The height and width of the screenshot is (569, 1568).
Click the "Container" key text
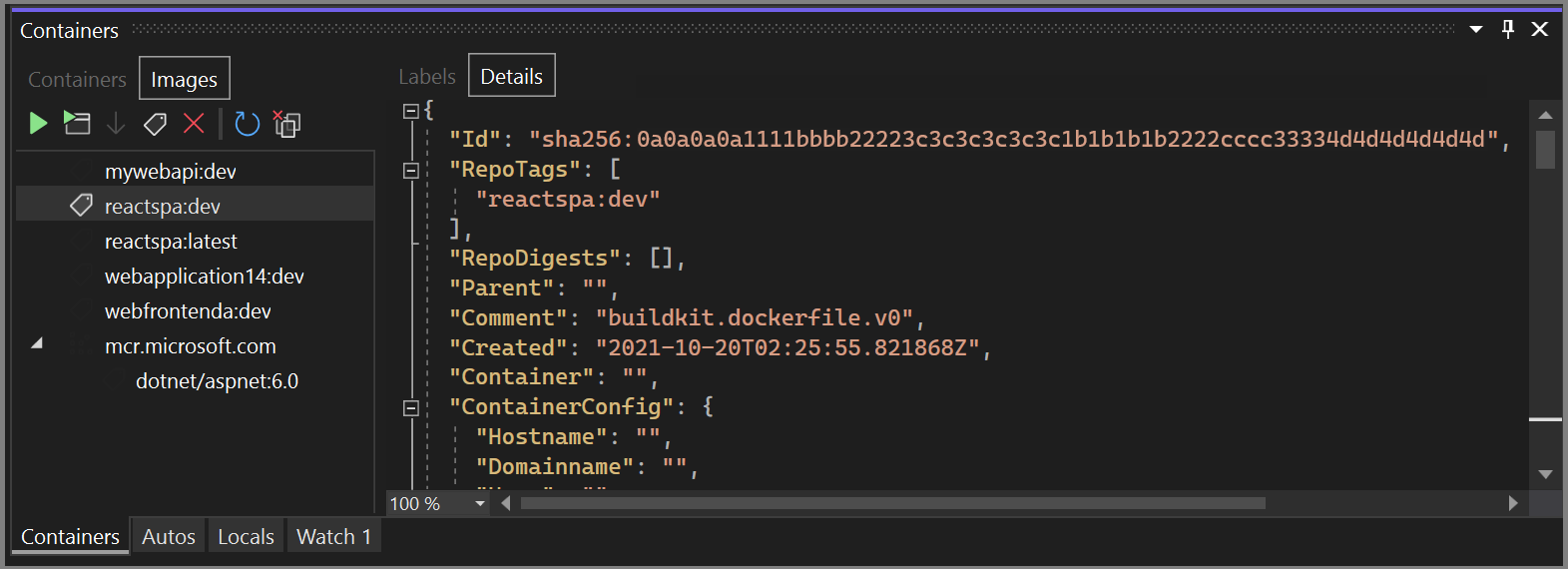[x=521, y=377]
